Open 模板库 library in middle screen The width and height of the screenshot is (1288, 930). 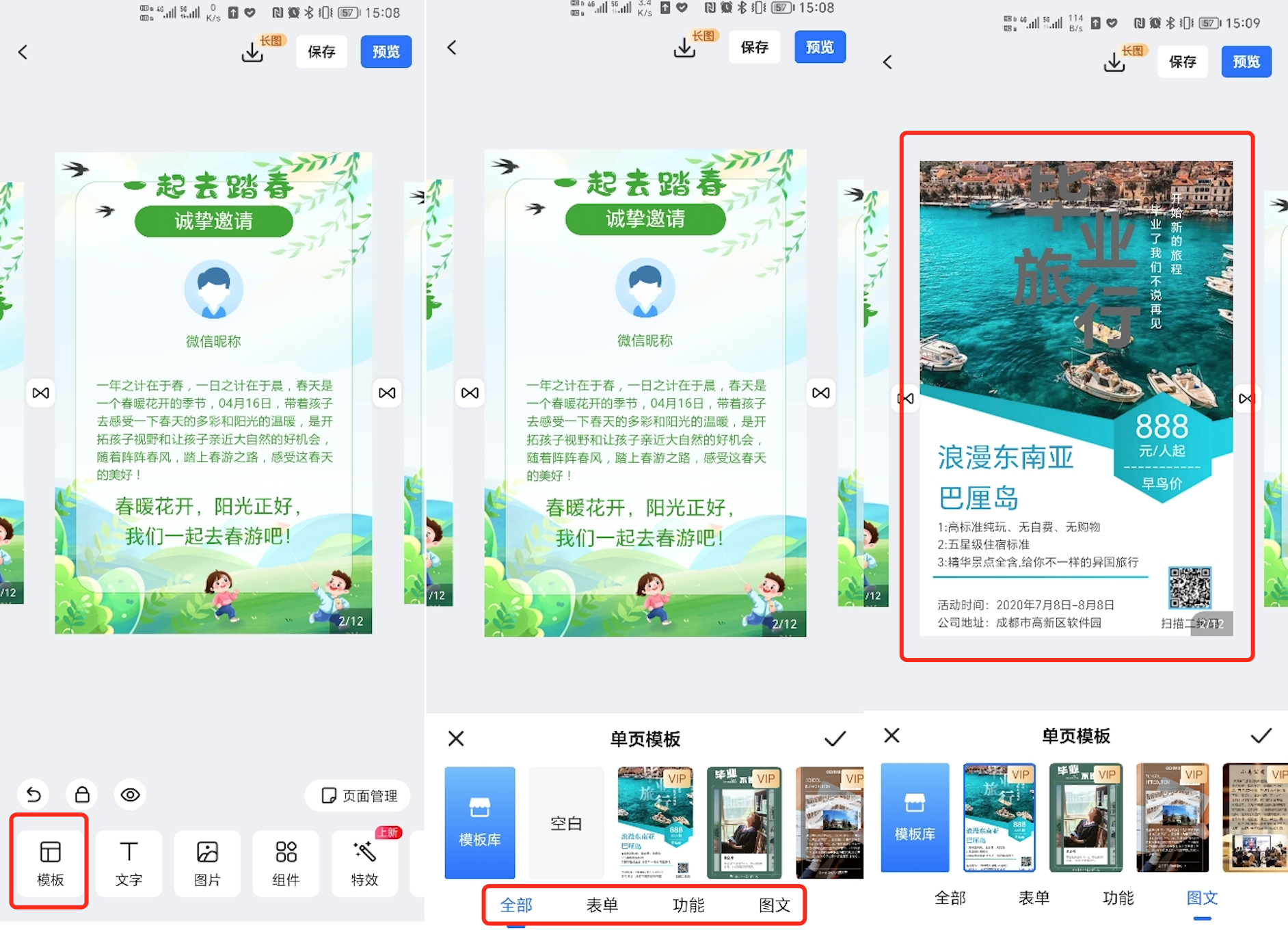pos(479,823)
